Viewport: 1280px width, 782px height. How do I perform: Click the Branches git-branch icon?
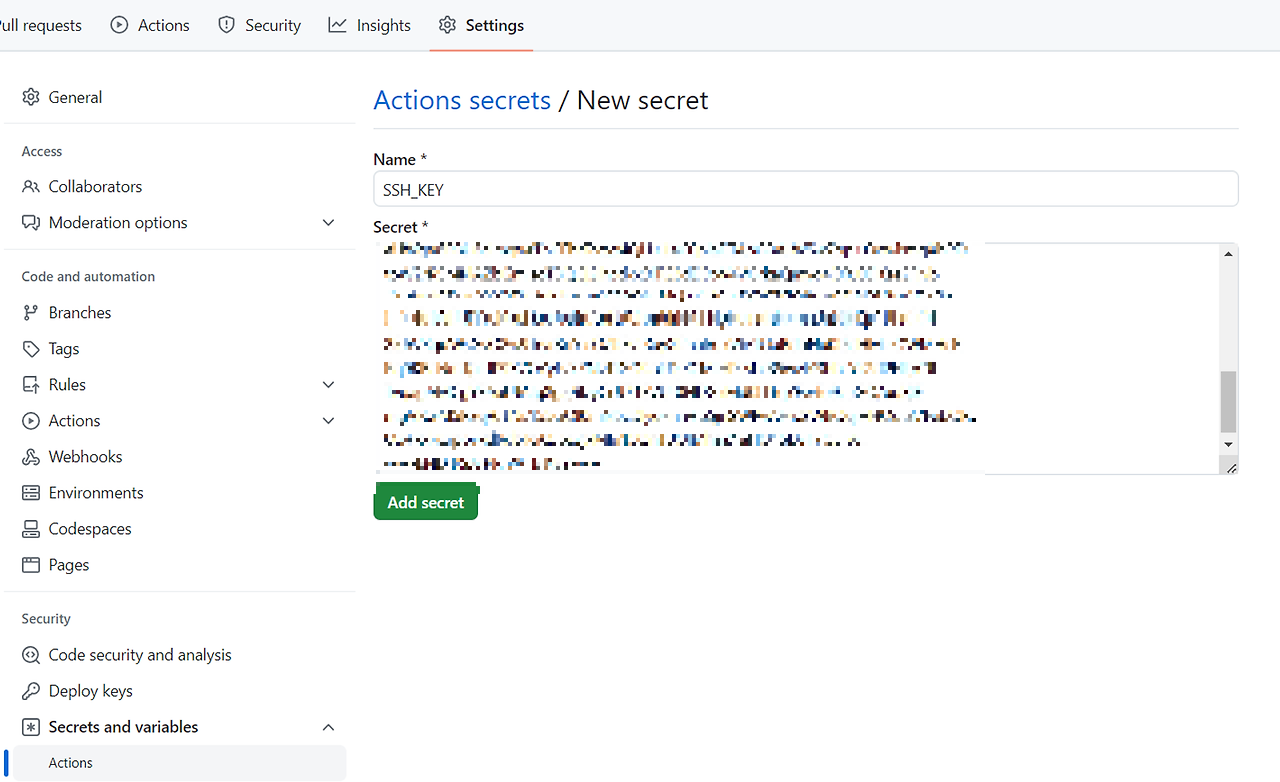click(x=31, y=313)
